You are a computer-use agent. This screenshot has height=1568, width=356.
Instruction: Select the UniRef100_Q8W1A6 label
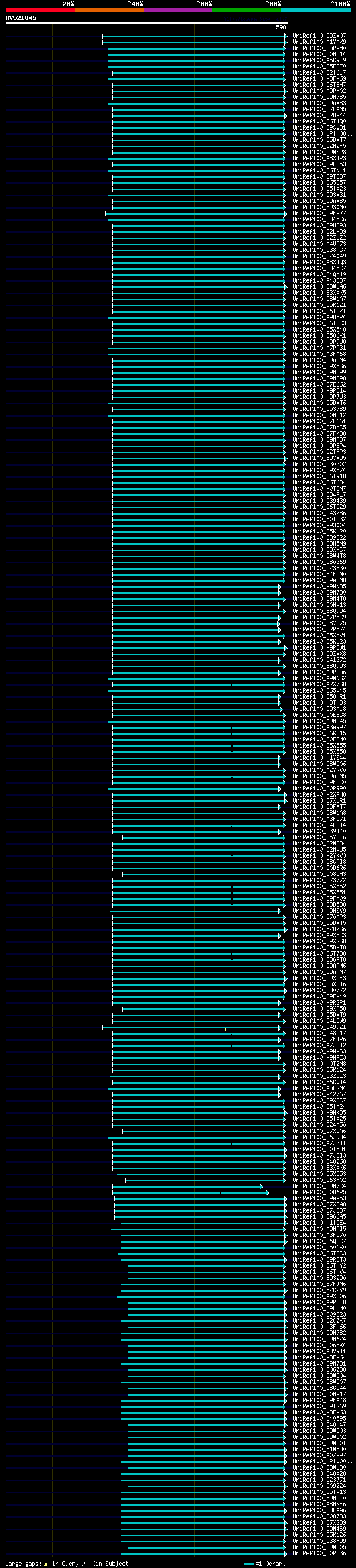[319, 286]
